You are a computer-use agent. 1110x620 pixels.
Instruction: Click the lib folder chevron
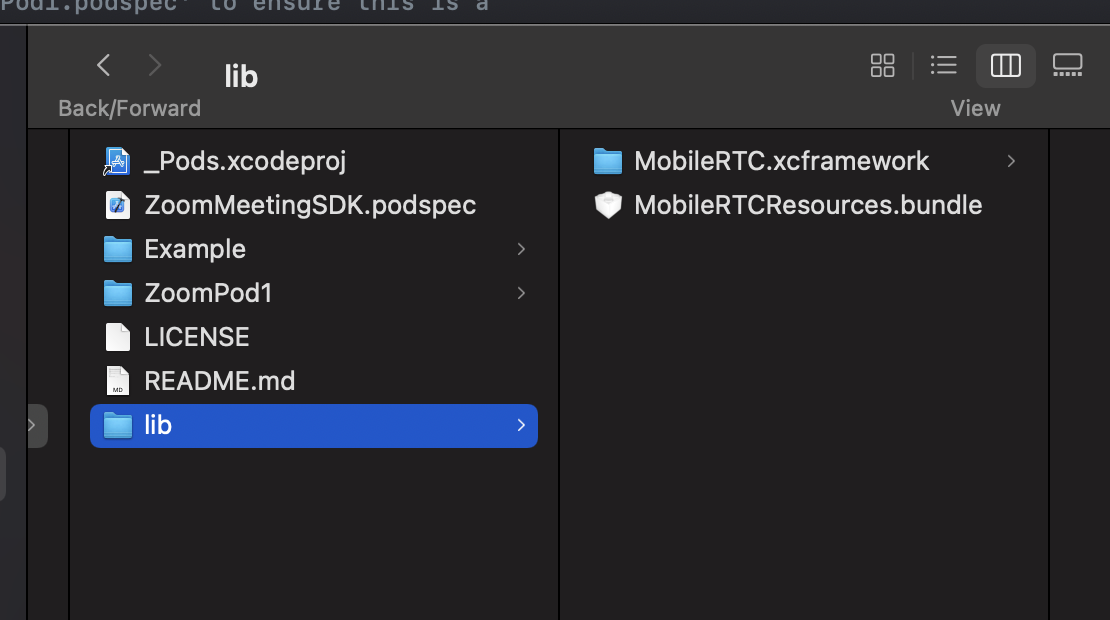521,425
